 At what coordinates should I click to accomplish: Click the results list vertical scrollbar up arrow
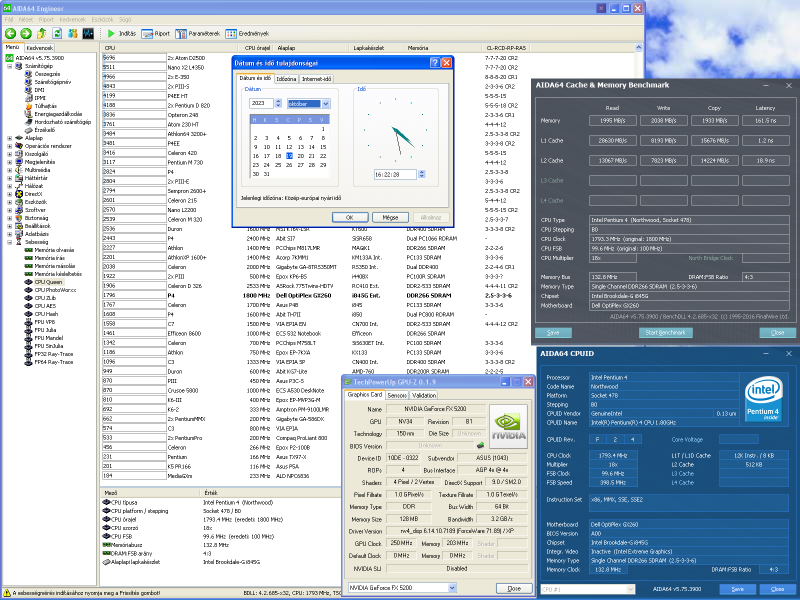(638, 47)
